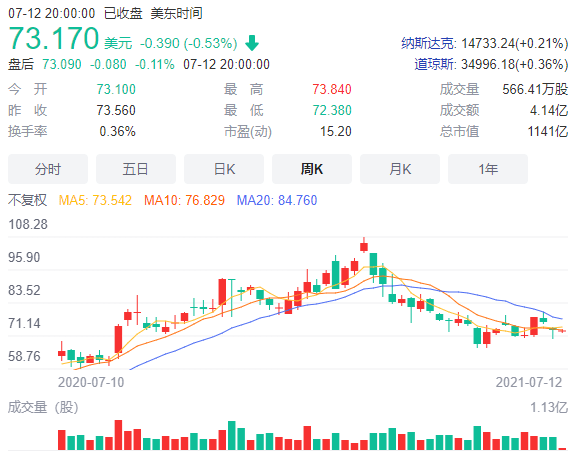Select the 五日 chart tab
Viewport: 574px width, 454px height.
click(136, 169)
